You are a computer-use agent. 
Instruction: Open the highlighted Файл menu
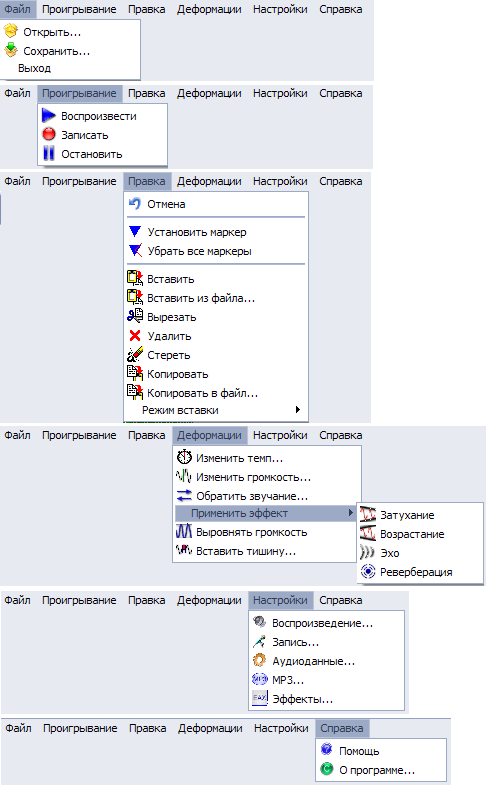pos(18,9)
